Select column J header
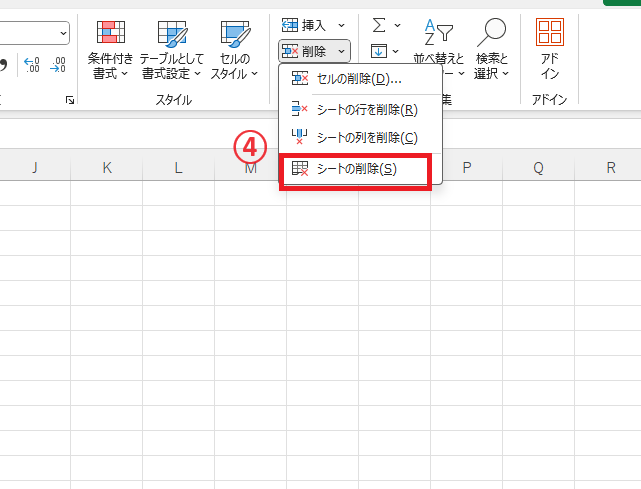The height and width of the screenshot is (489, 641). click(x=35, y=168)
